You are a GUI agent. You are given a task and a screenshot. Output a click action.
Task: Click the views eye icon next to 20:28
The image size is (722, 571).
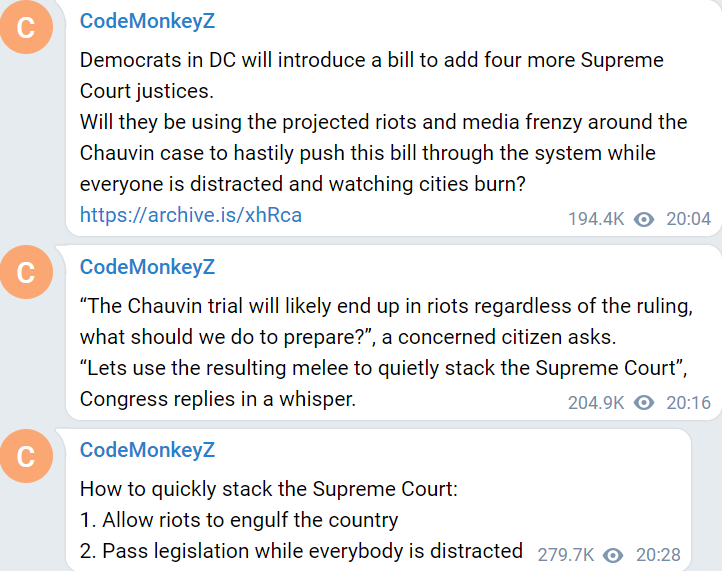pyautogui.click(x=614, y=555)
